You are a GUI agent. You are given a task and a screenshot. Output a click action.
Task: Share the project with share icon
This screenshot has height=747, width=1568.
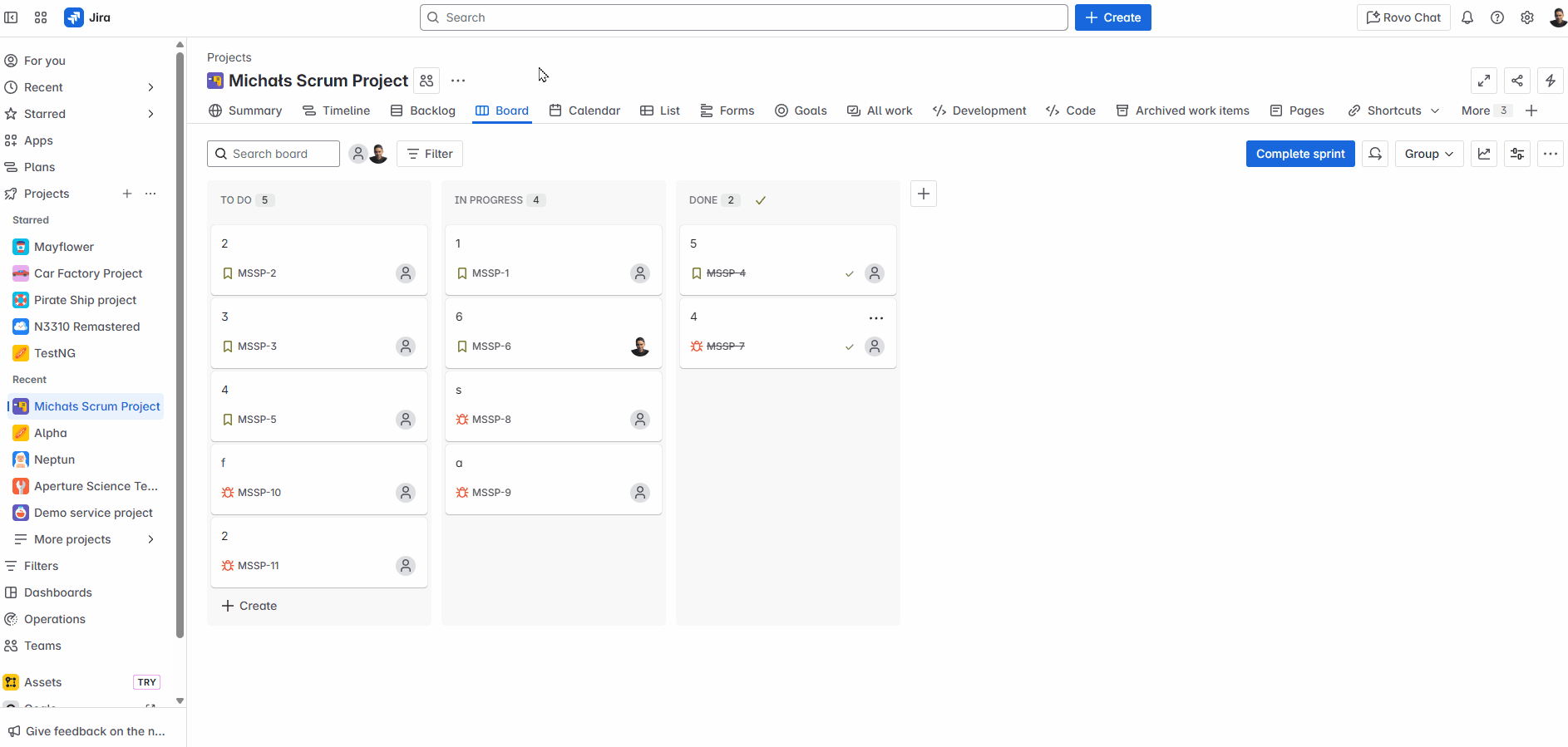(1517, 81)
